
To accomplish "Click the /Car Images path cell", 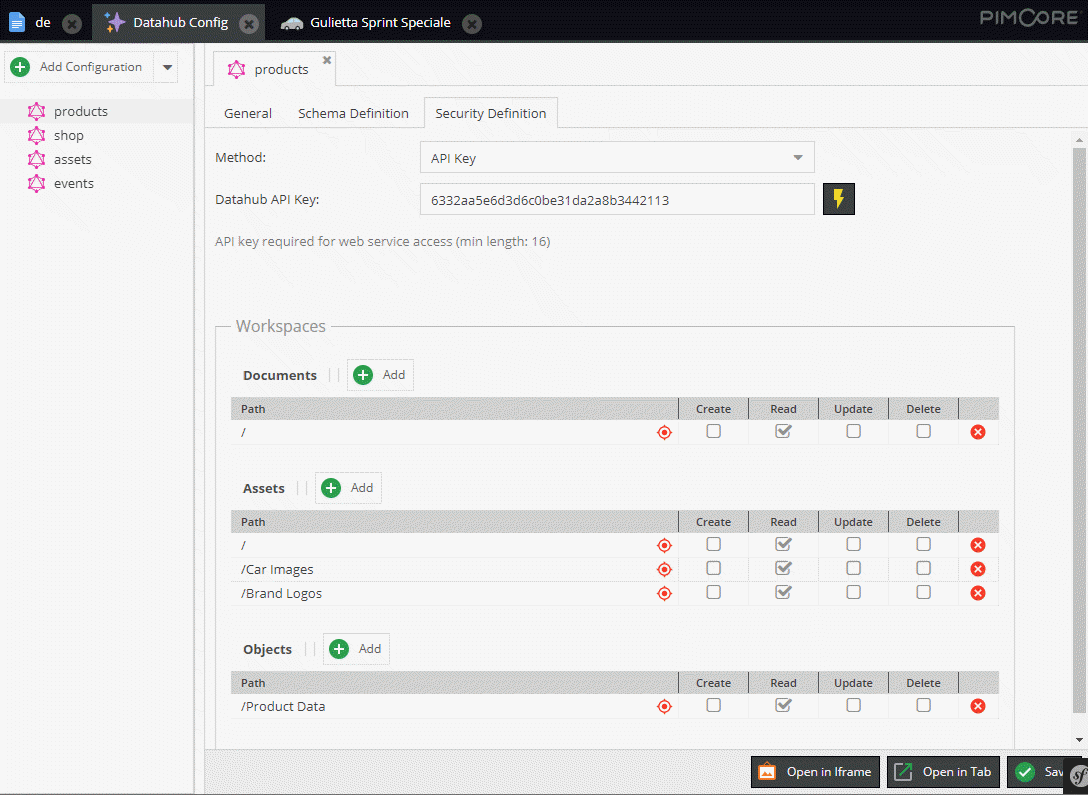I will [x=454, y=570].
